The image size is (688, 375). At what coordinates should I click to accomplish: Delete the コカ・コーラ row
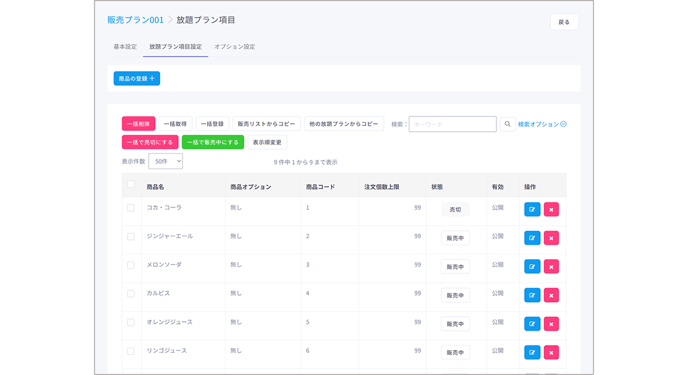point(551,209)
